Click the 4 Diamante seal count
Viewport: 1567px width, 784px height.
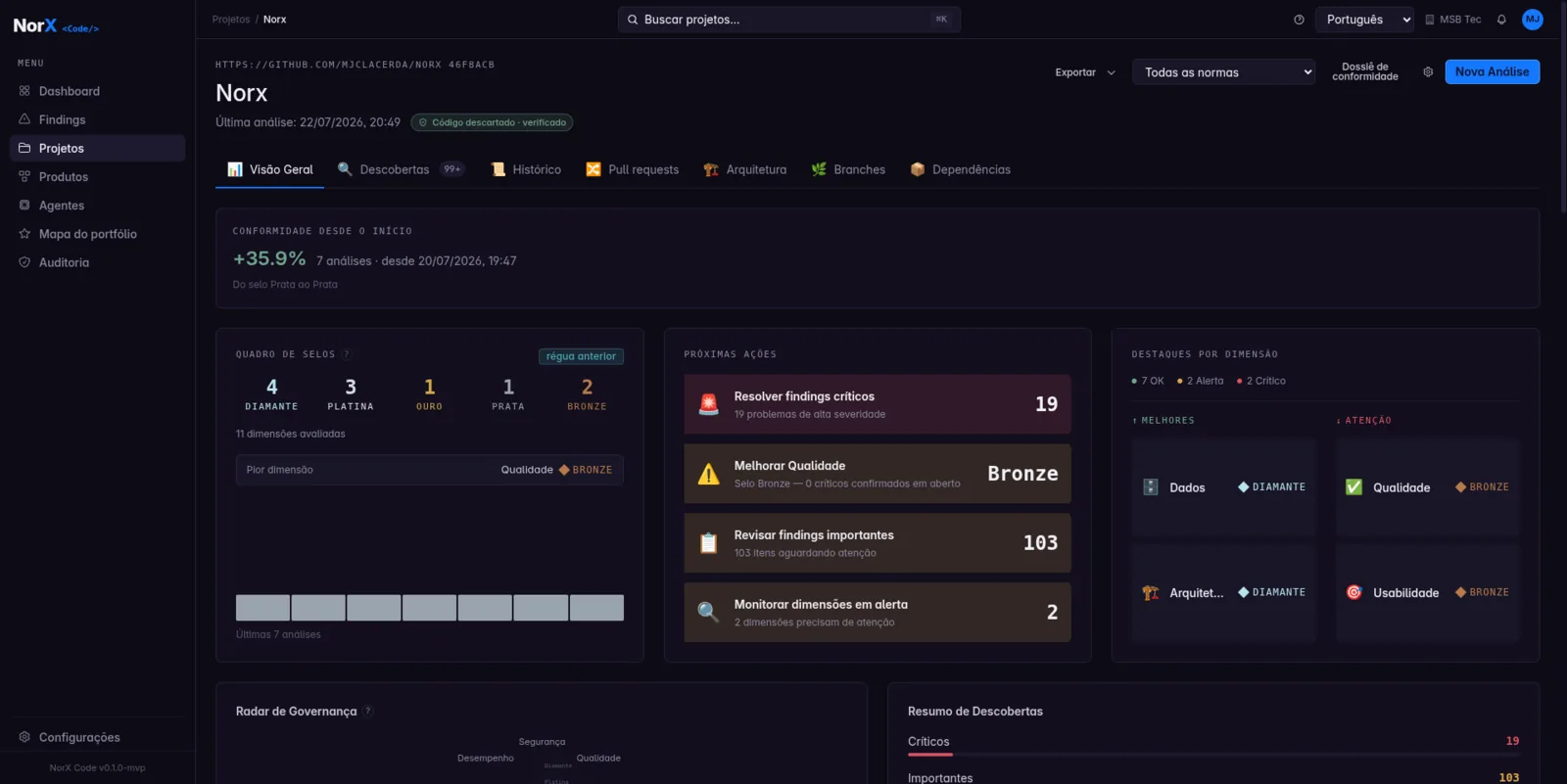pos(271,393)
